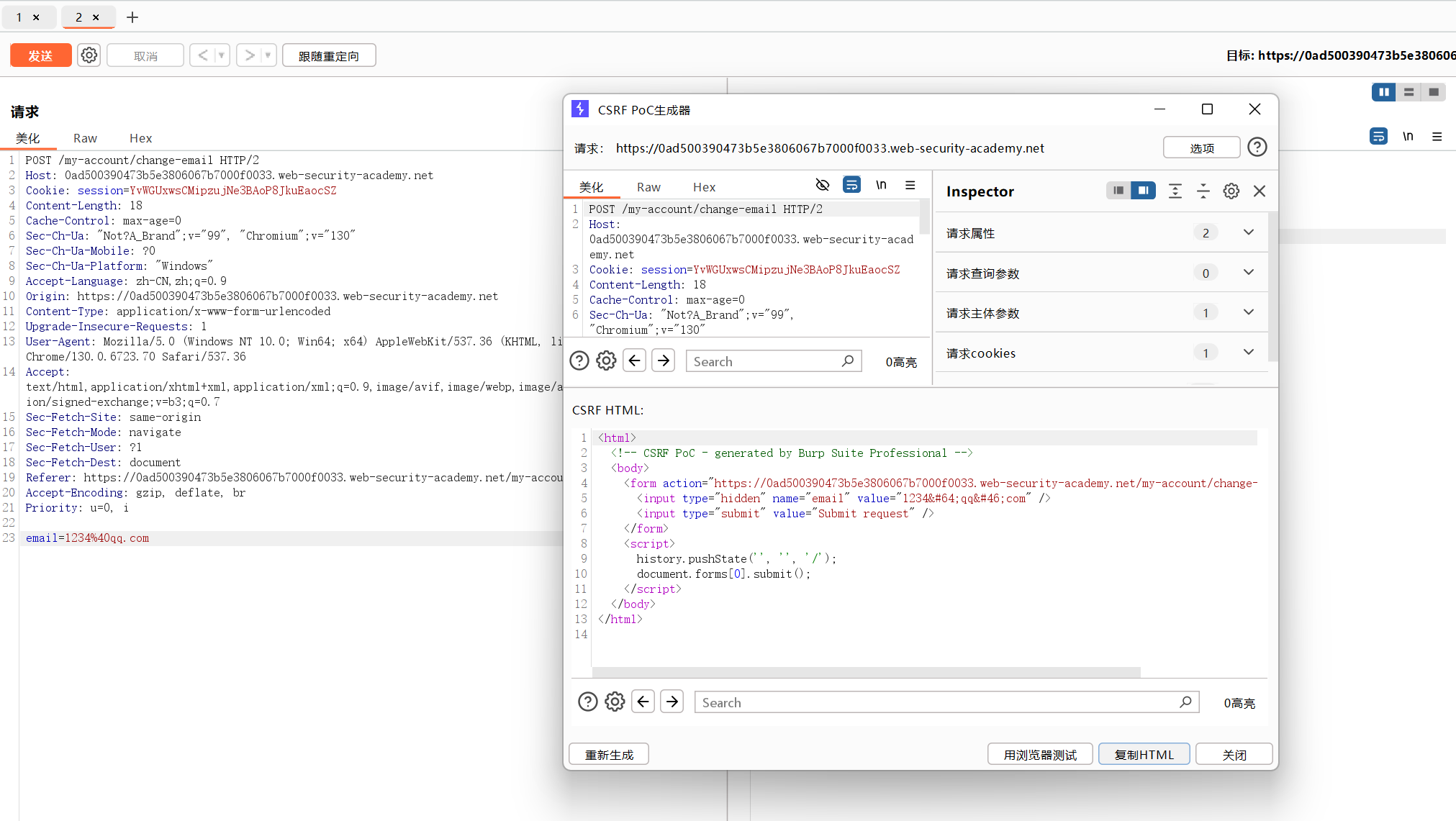Click the CSRF HTML horizontal scrollbar
This screenshot has width=1456, height=821.
[866, 672]
